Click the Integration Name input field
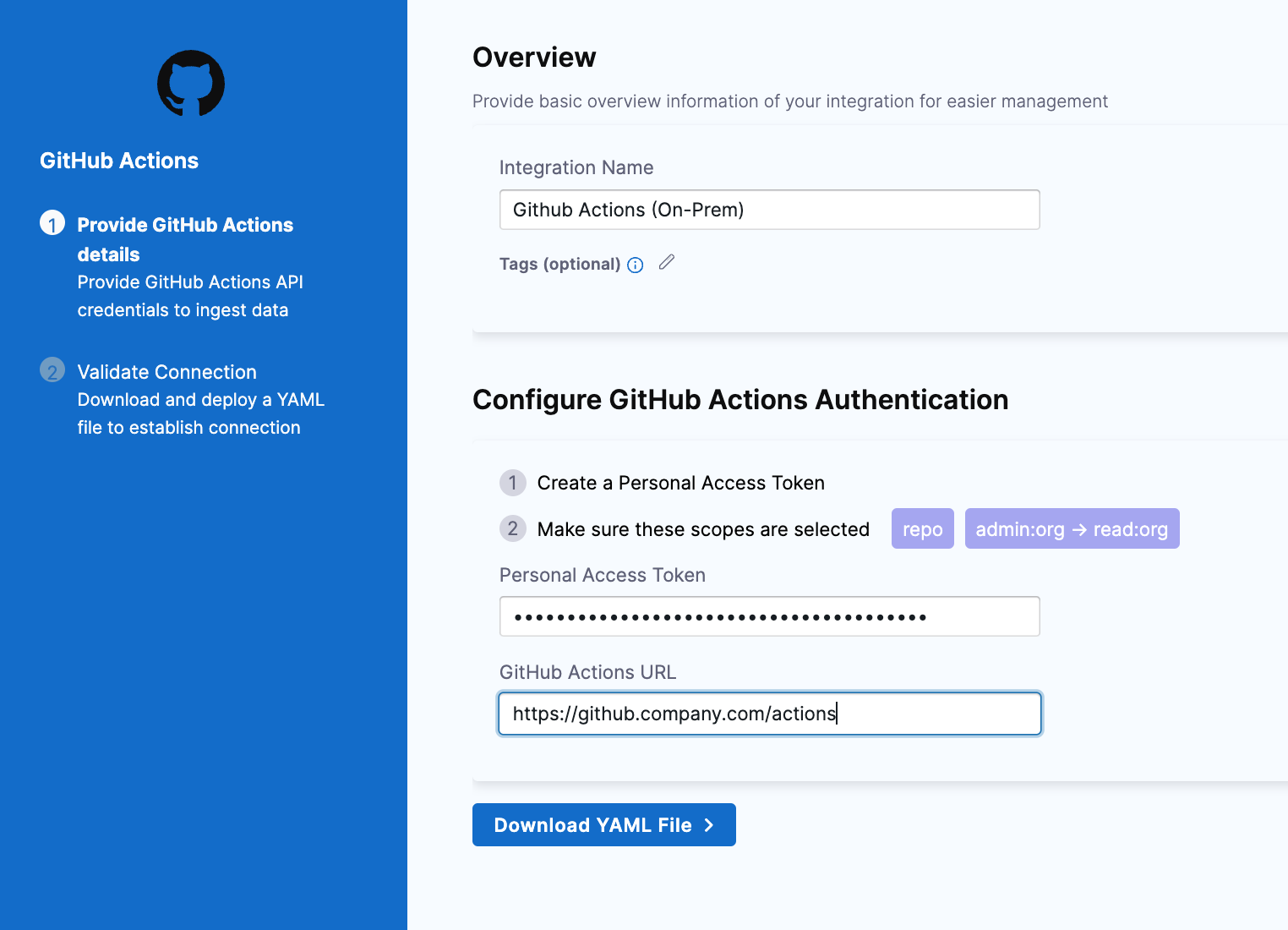 click(x=769, y=210)
